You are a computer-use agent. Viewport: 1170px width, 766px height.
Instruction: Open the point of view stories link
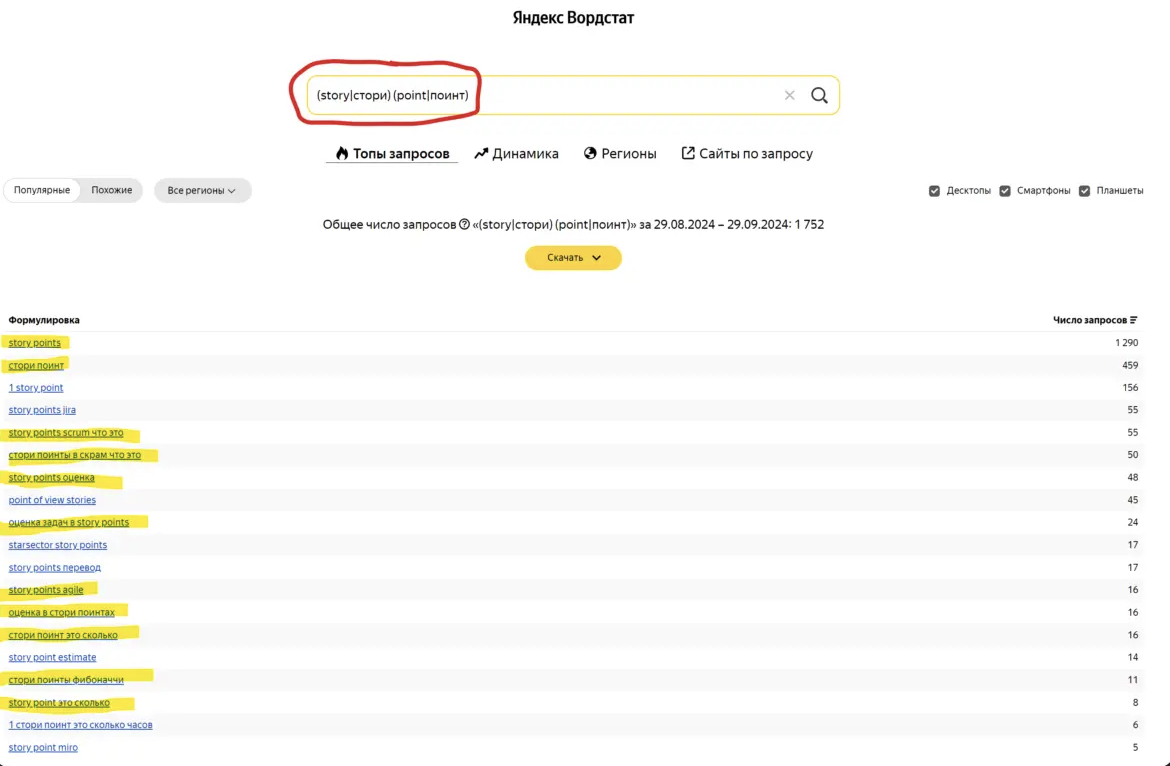pos(52,500)
